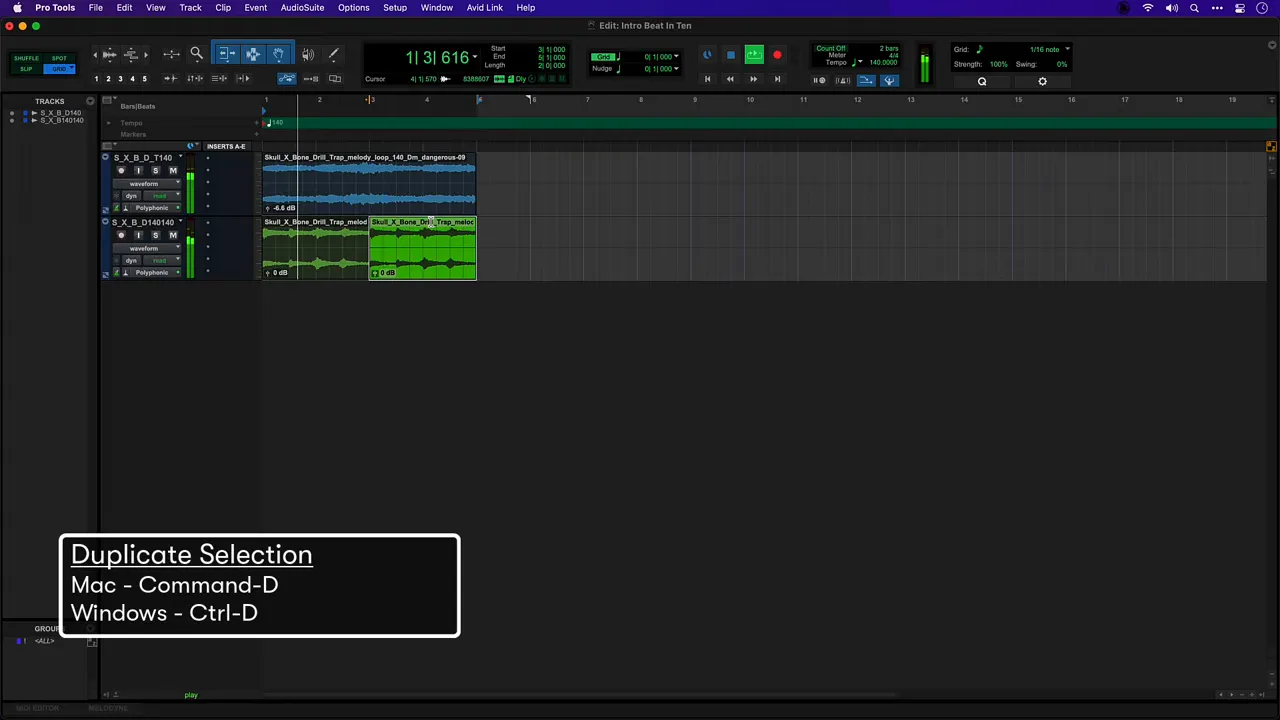
Task: Select the Scrubber speaker tool
Action: (x=308, y=55)
